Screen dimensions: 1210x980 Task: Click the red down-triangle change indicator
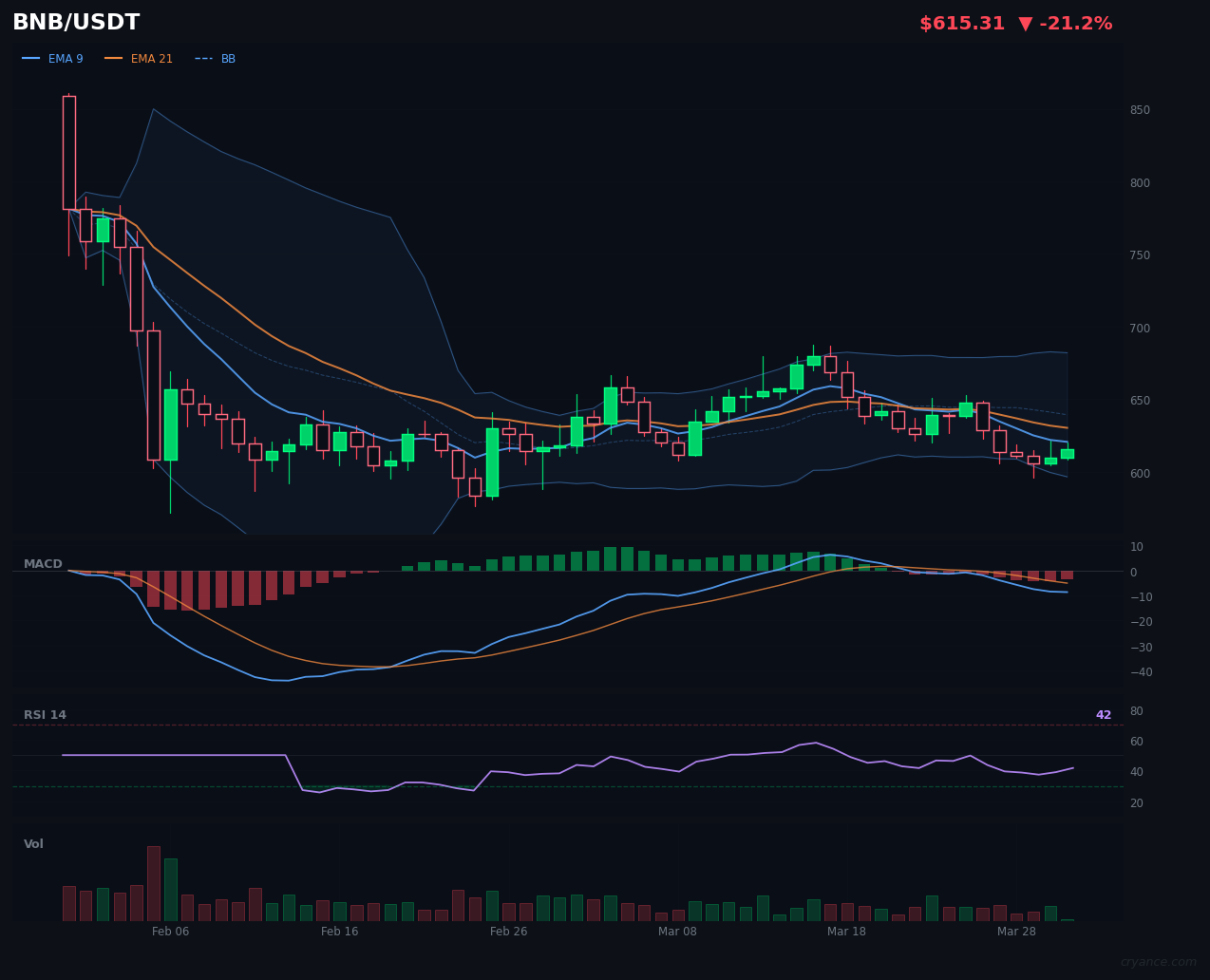(x=1023, y=24)
